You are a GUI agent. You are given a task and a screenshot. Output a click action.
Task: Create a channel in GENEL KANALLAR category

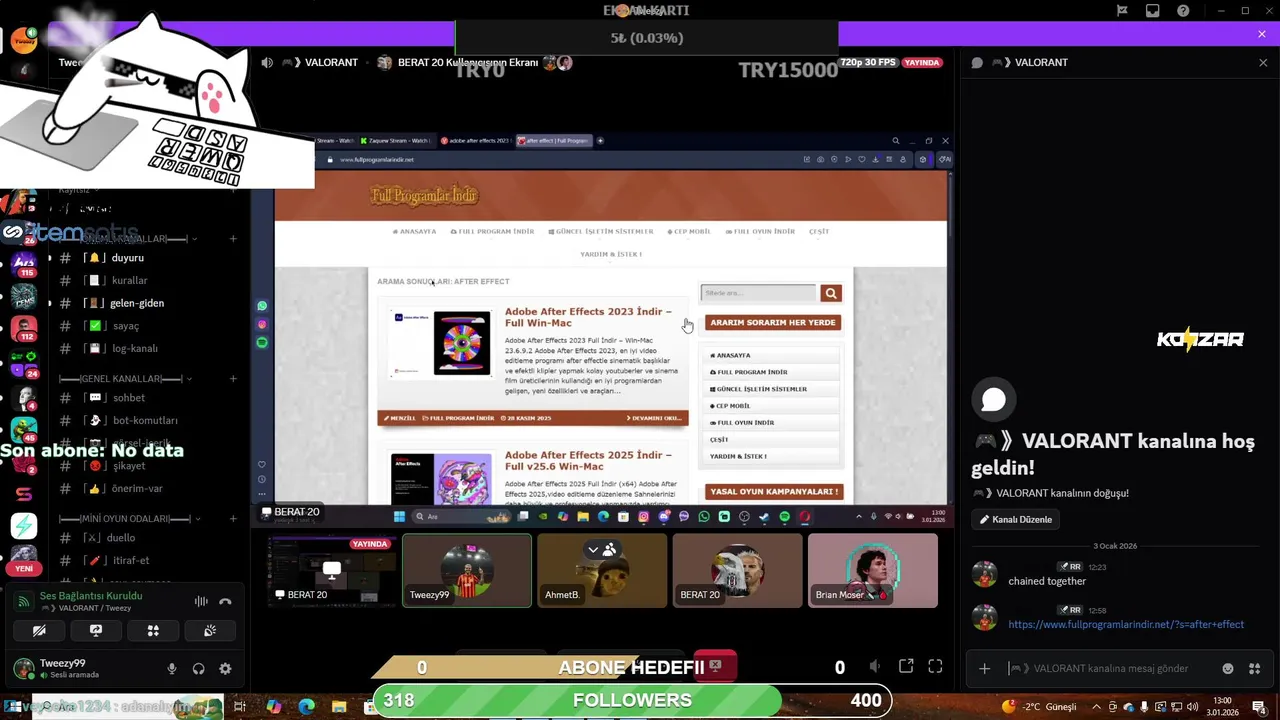[x=233, y=379]
